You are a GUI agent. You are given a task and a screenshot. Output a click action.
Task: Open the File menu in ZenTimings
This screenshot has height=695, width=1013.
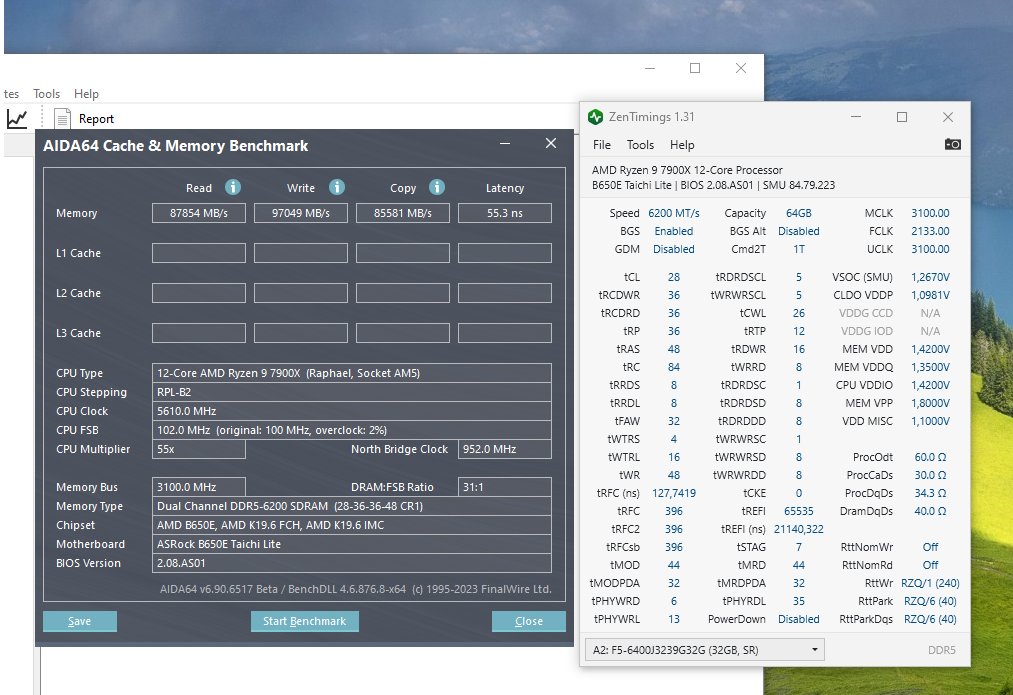click(601, 145)
